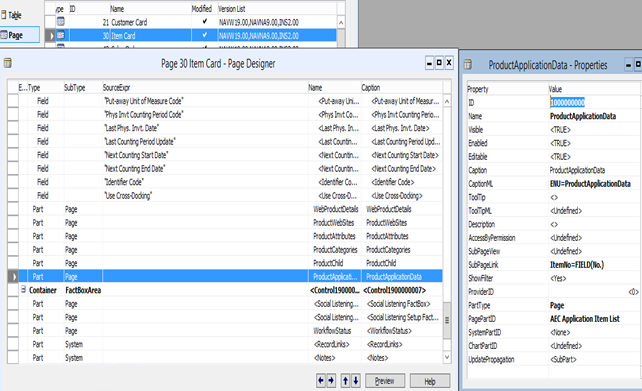The image size is (642, 391).
Task: Click the Preview button
Action: pos(384,381)
